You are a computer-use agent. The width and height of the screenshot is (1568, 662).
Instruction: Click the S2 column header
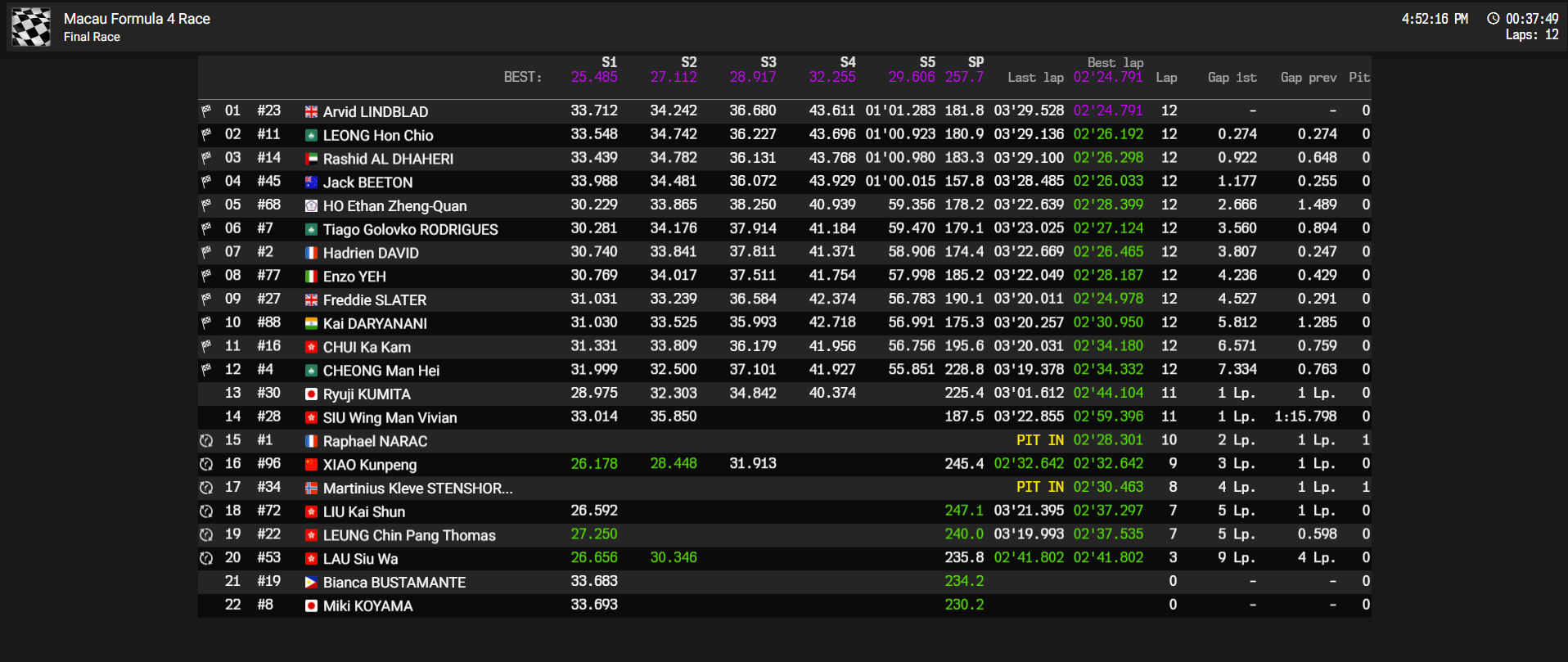(688, 62)
